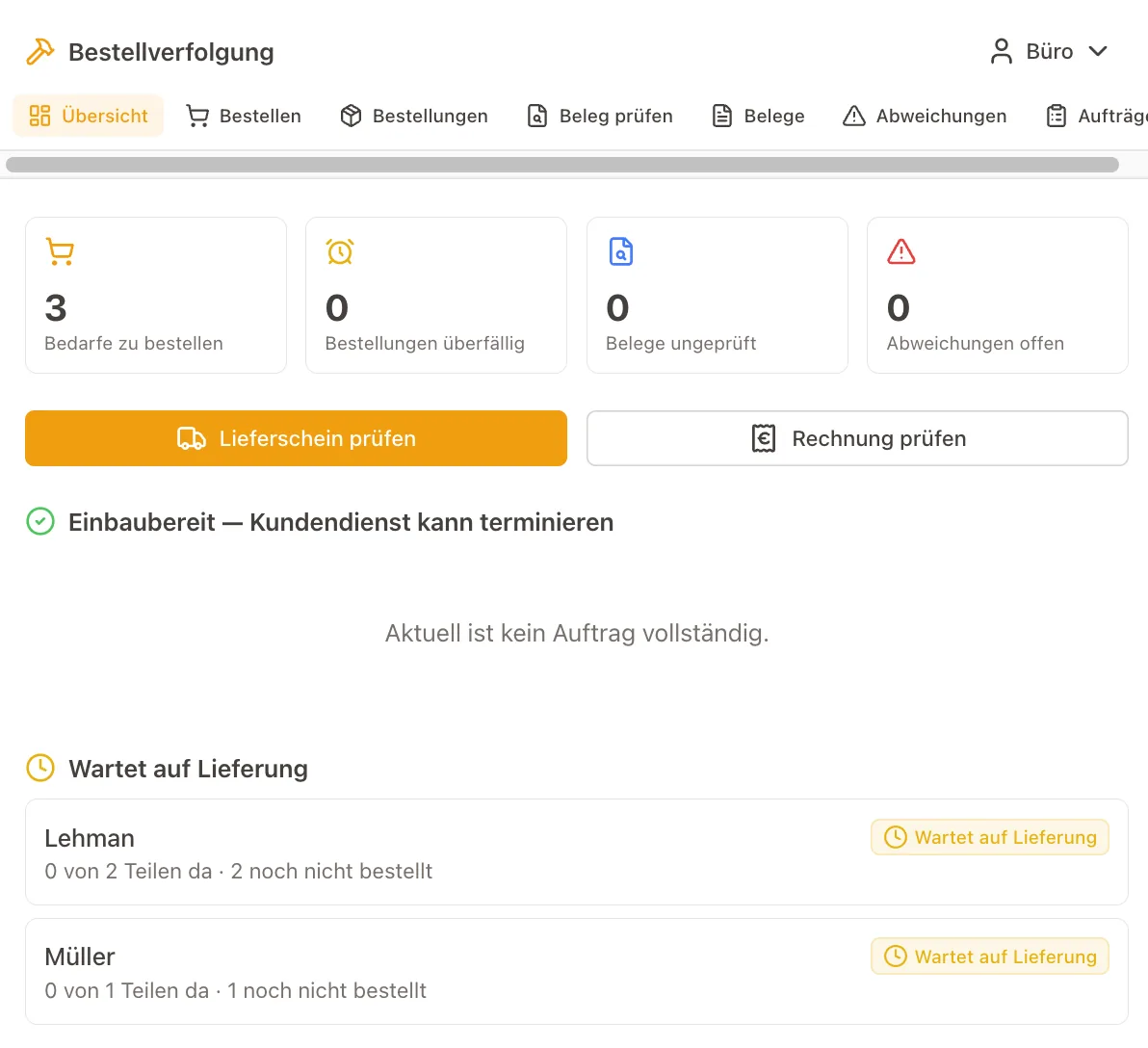Click the package box icon in Bestellungen tab
Image resolution: width=1148 pixels, height=1048 pixels.
(x=351, y=116)
